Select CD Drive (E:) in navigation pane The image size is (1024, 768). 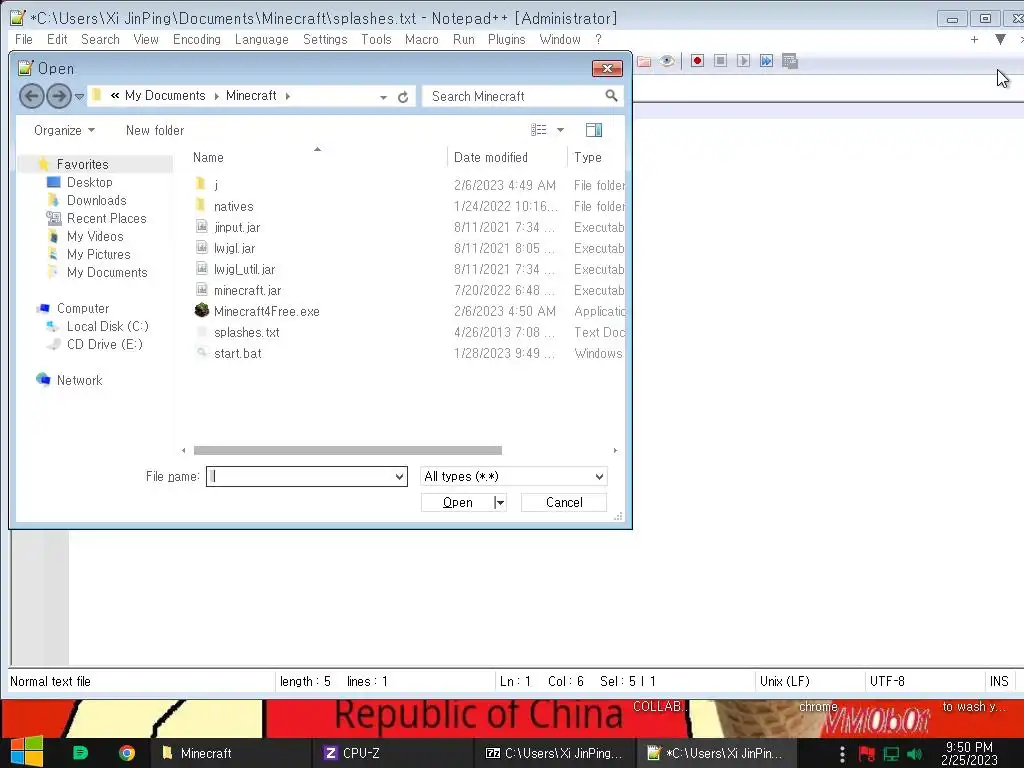click(104, 344)
